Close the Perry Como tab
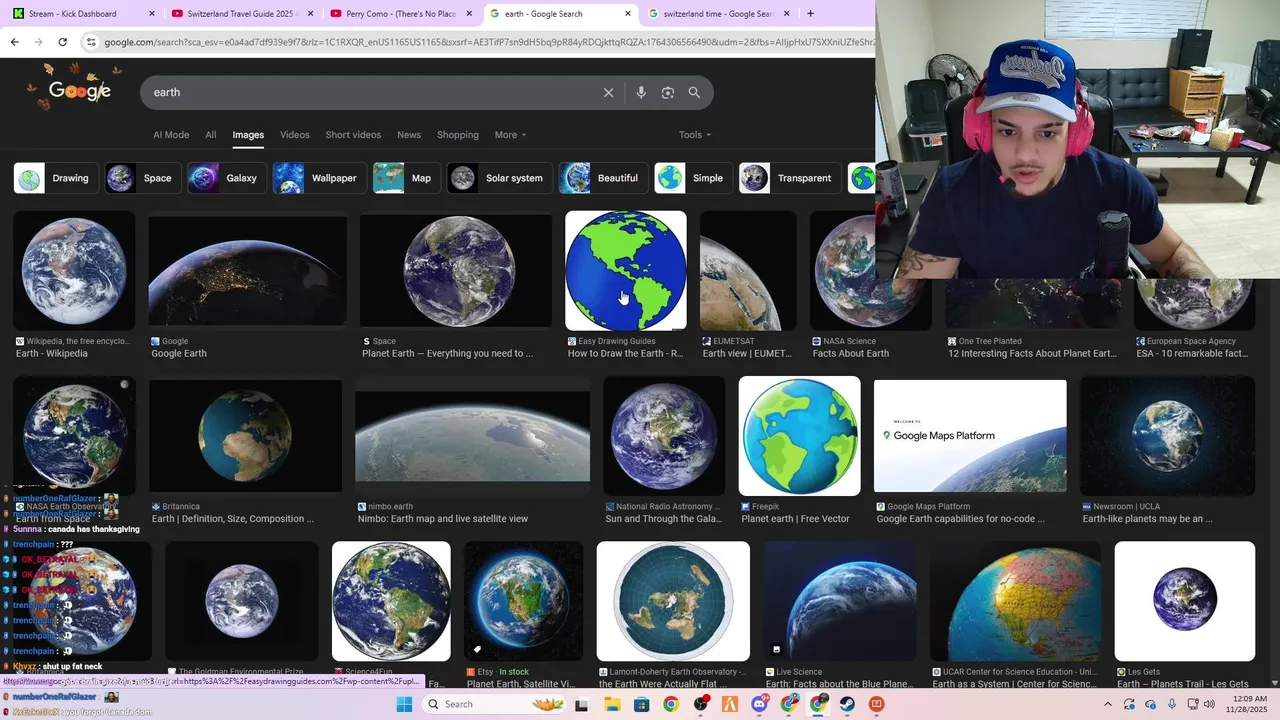This screenshot has width=1280, height=720. pyautogui.click(x=469, y=14)
